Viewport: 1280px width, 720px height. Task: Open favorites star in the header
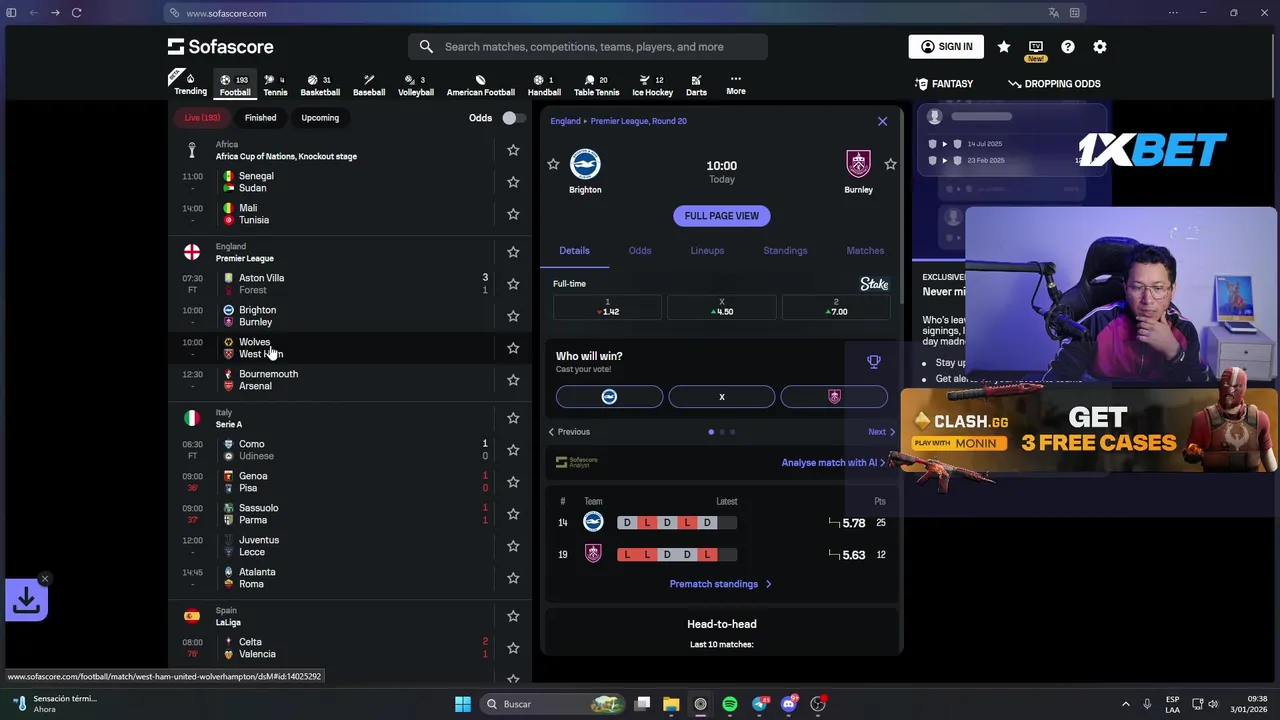click(x=1004, y=47)
